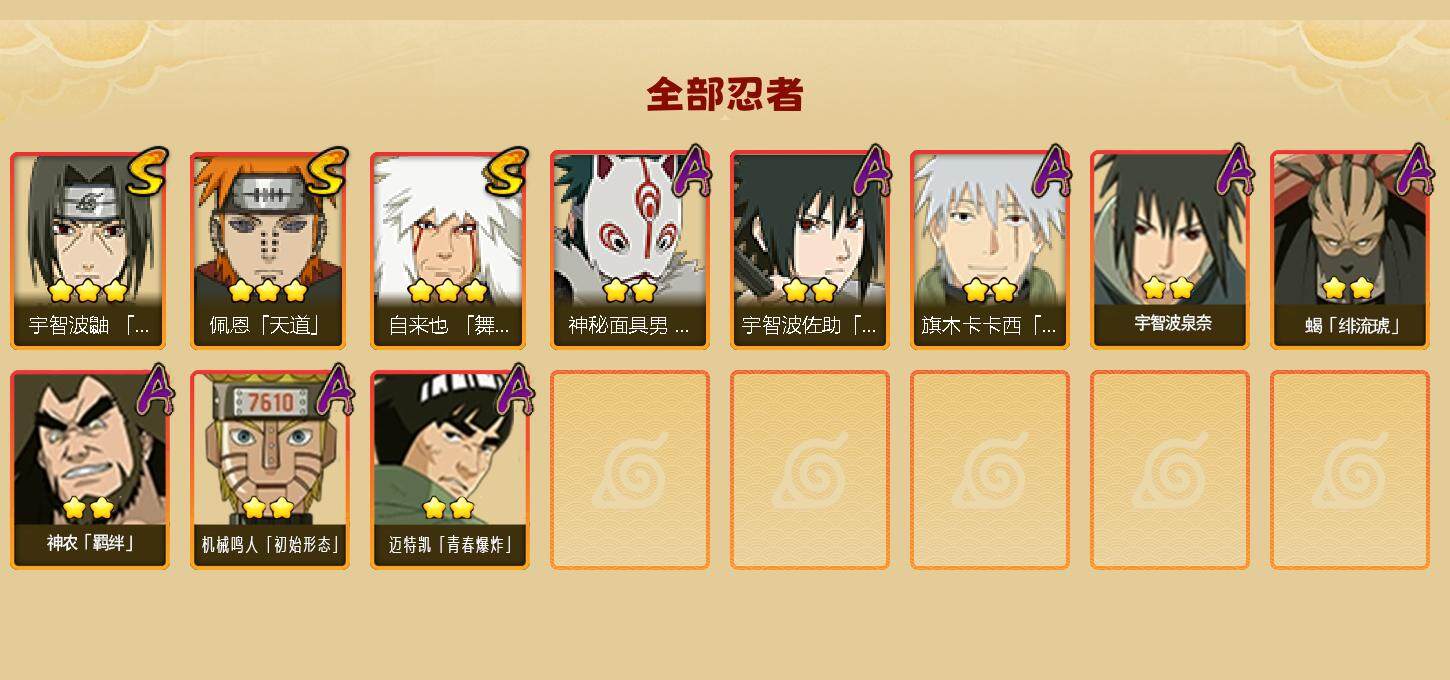Open the 佩恩「天道」 ninja card
The height and width of the screenshot is (680, 1450).
(270, 250)
